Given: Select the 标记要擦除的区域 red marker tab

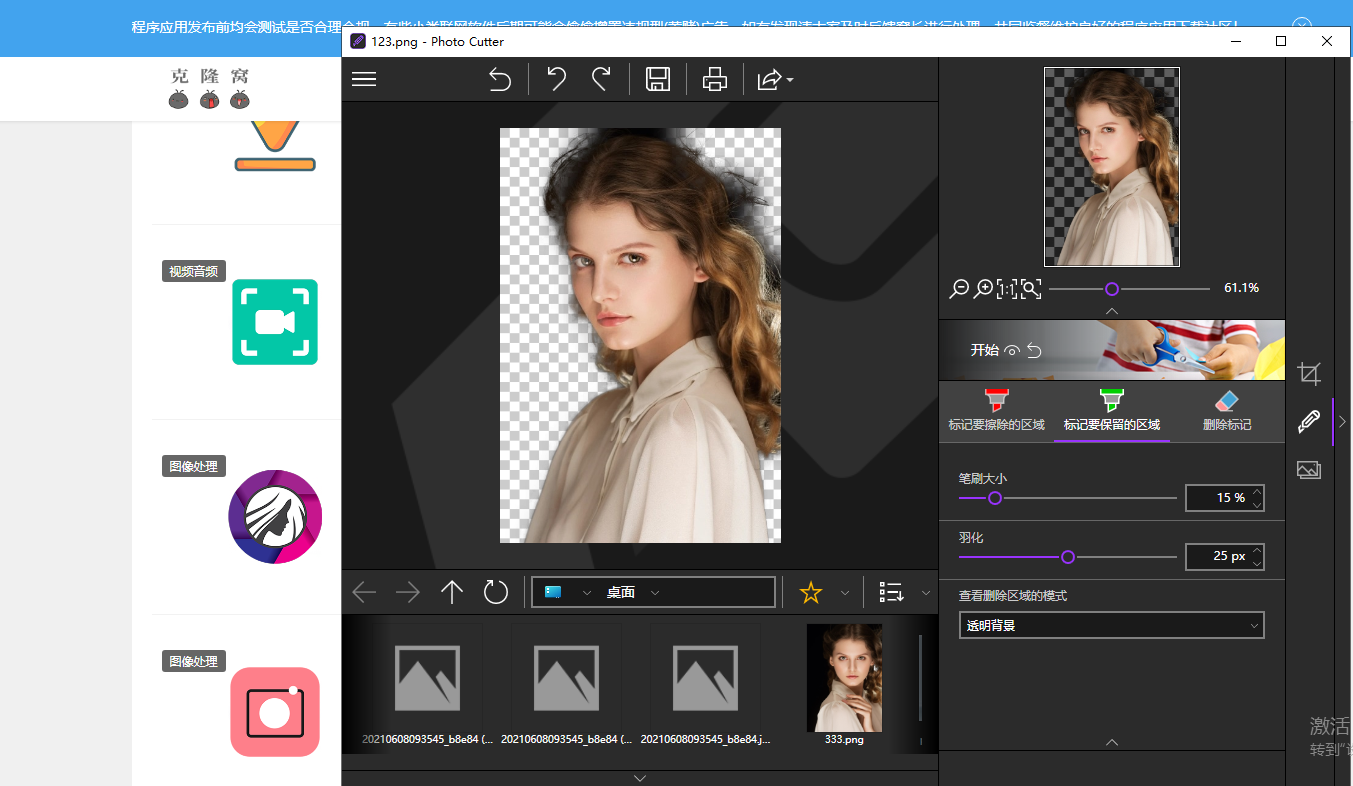Looking at the screenshot, I should click(996, 411).
